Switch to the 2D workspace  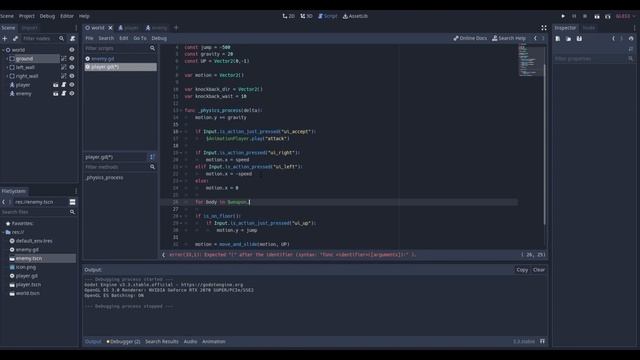(289, 16)
